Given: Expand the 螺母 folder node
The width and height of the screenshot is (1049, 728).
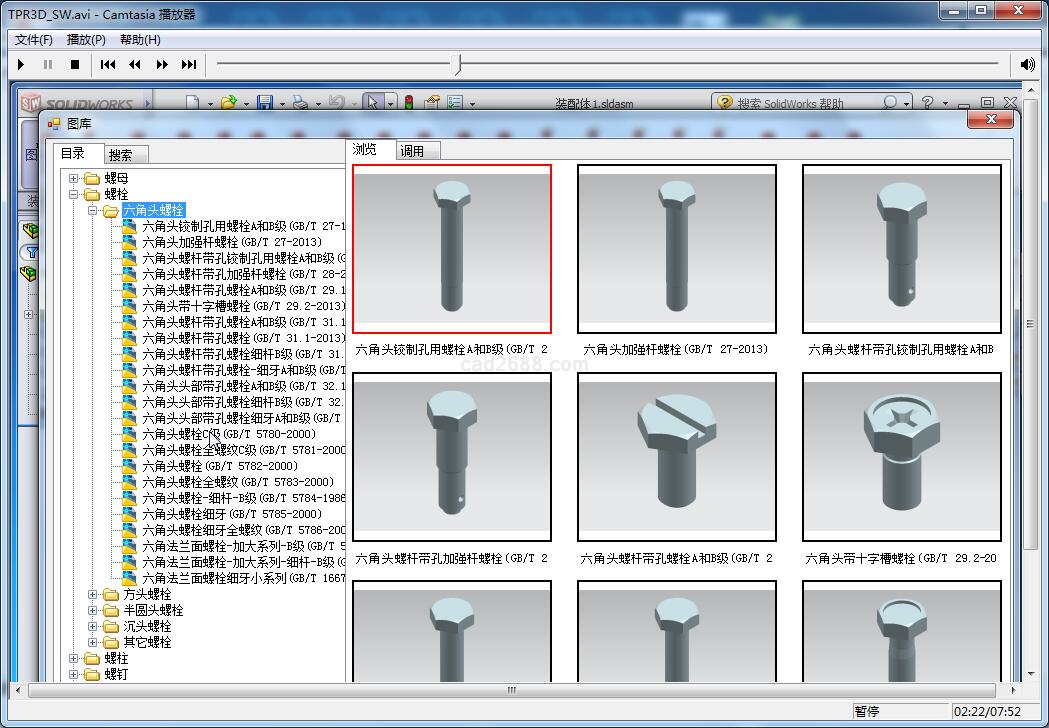Looking at the screenshot, I should tap(74, 178).
